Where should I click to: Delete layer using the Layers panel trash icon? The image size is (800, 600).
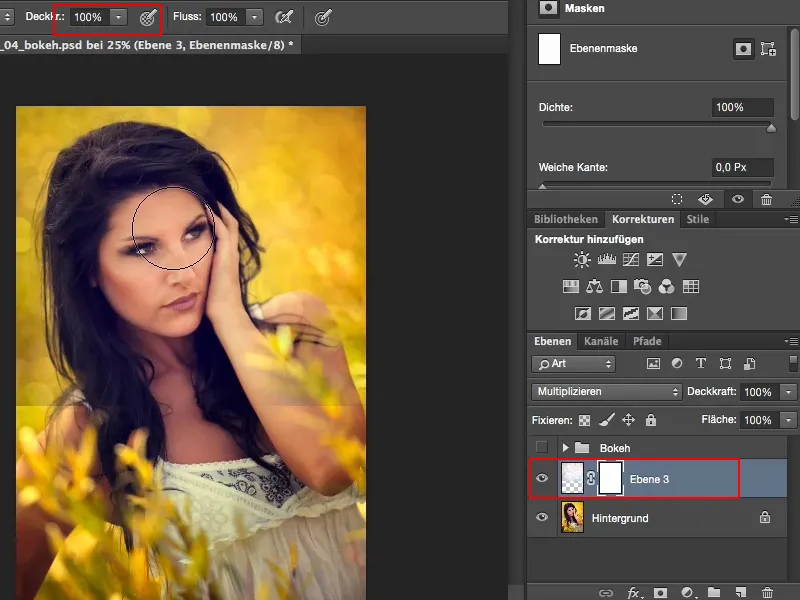coord(766,593)
